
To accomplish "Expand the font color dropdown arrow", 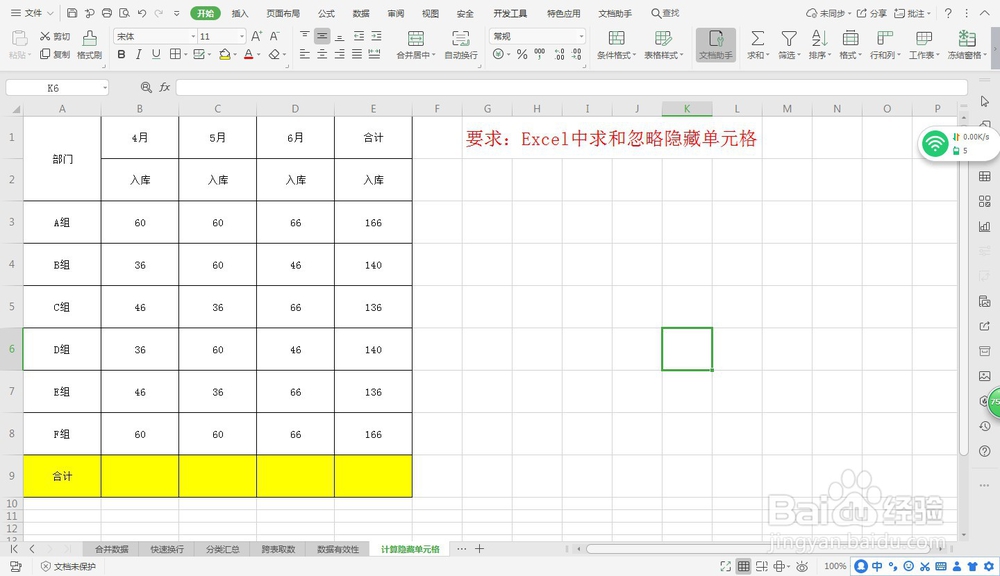I will 258,55.
